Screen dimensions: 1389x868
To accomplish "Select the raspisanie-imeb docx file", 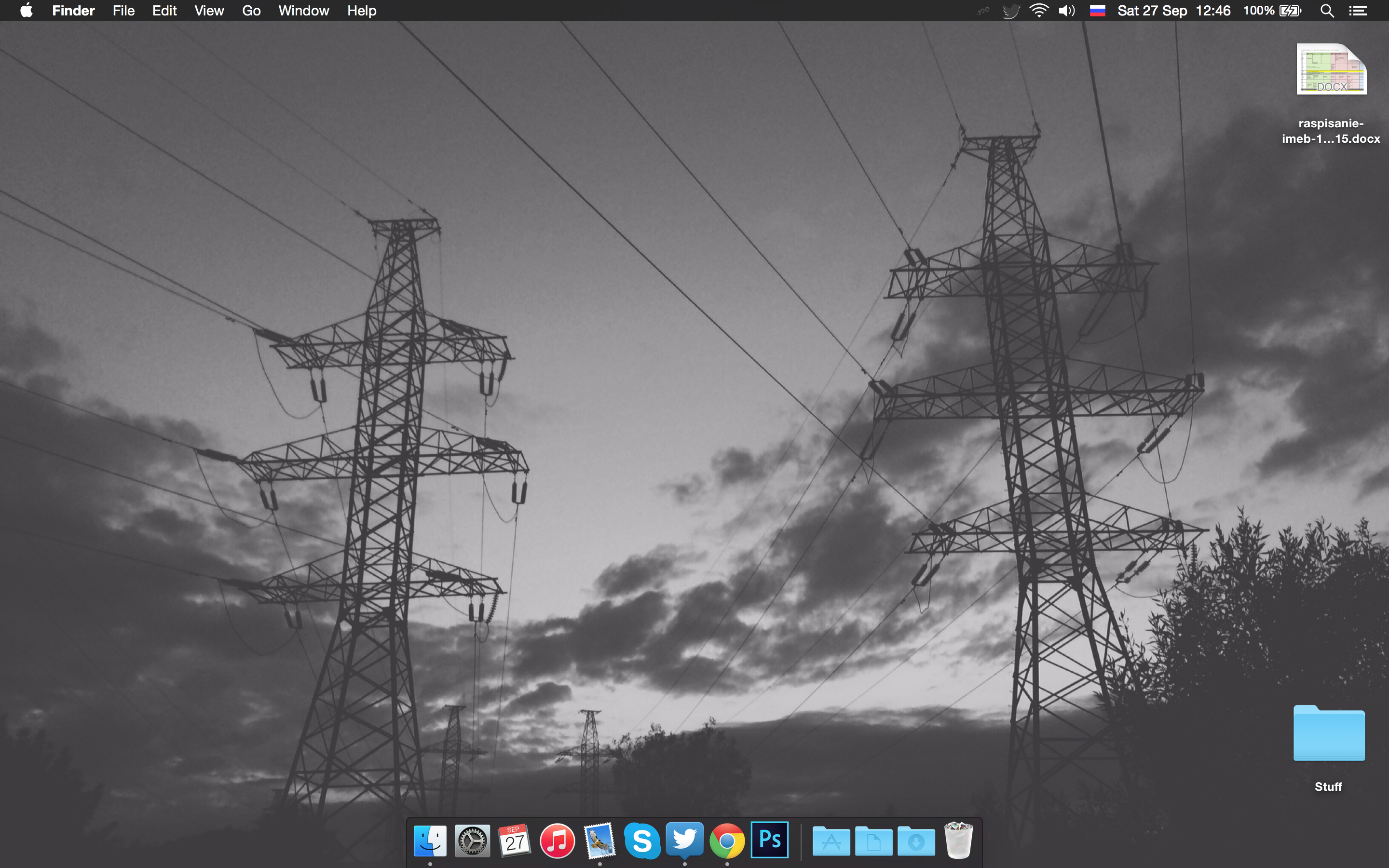I will coord(1331,70).
